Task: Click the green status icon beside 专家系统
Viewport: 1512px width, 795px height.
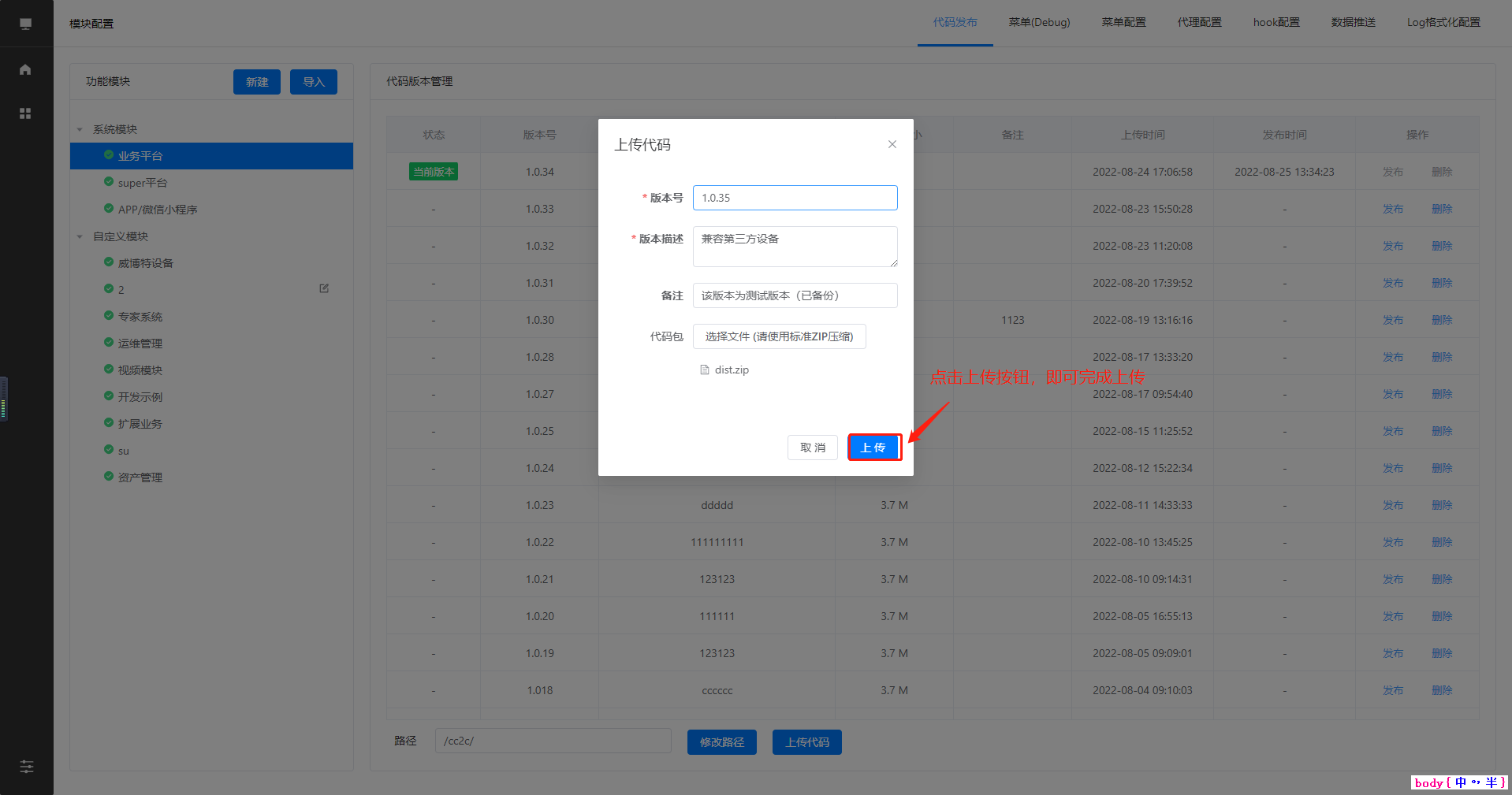Action: click(109, 316)
